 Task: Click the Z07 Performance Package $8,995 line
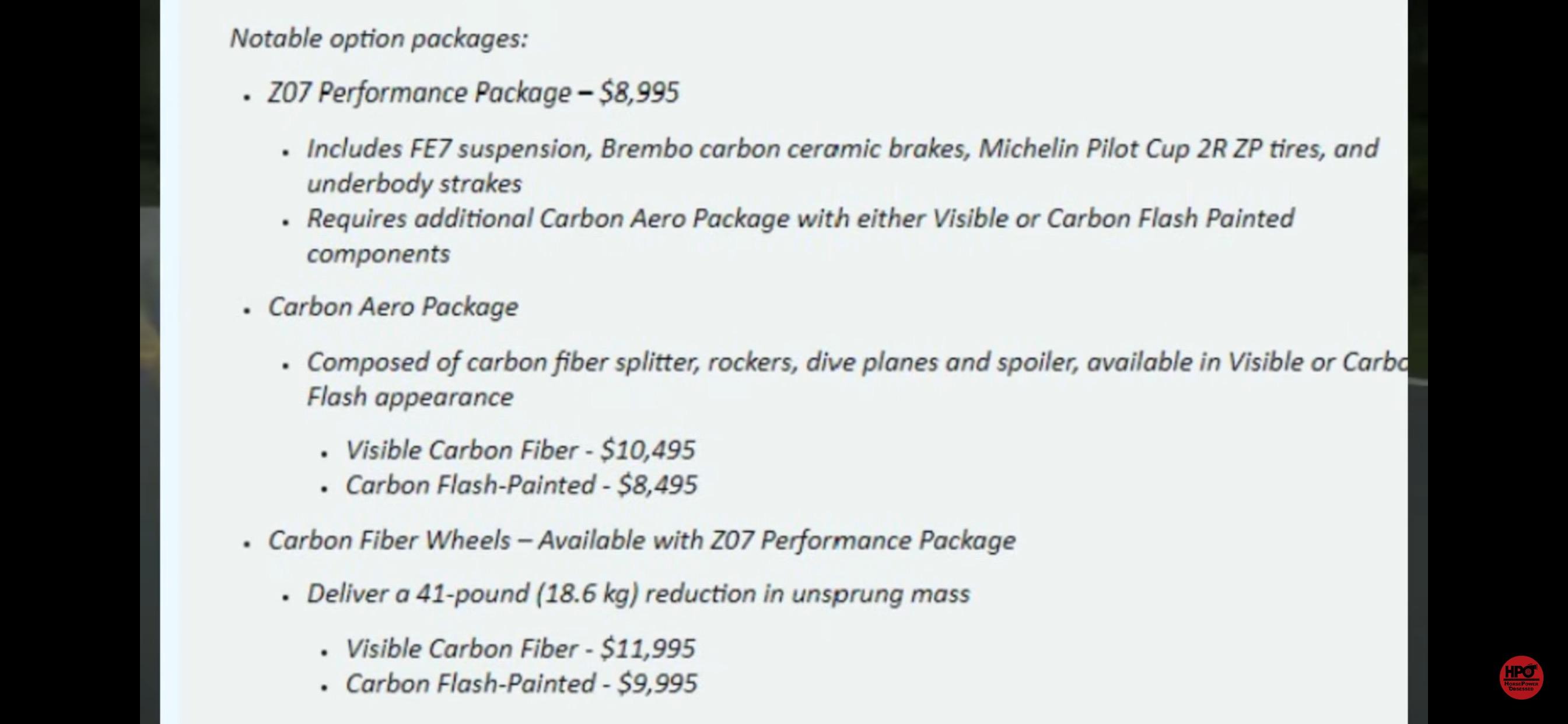tap(473, 93)
